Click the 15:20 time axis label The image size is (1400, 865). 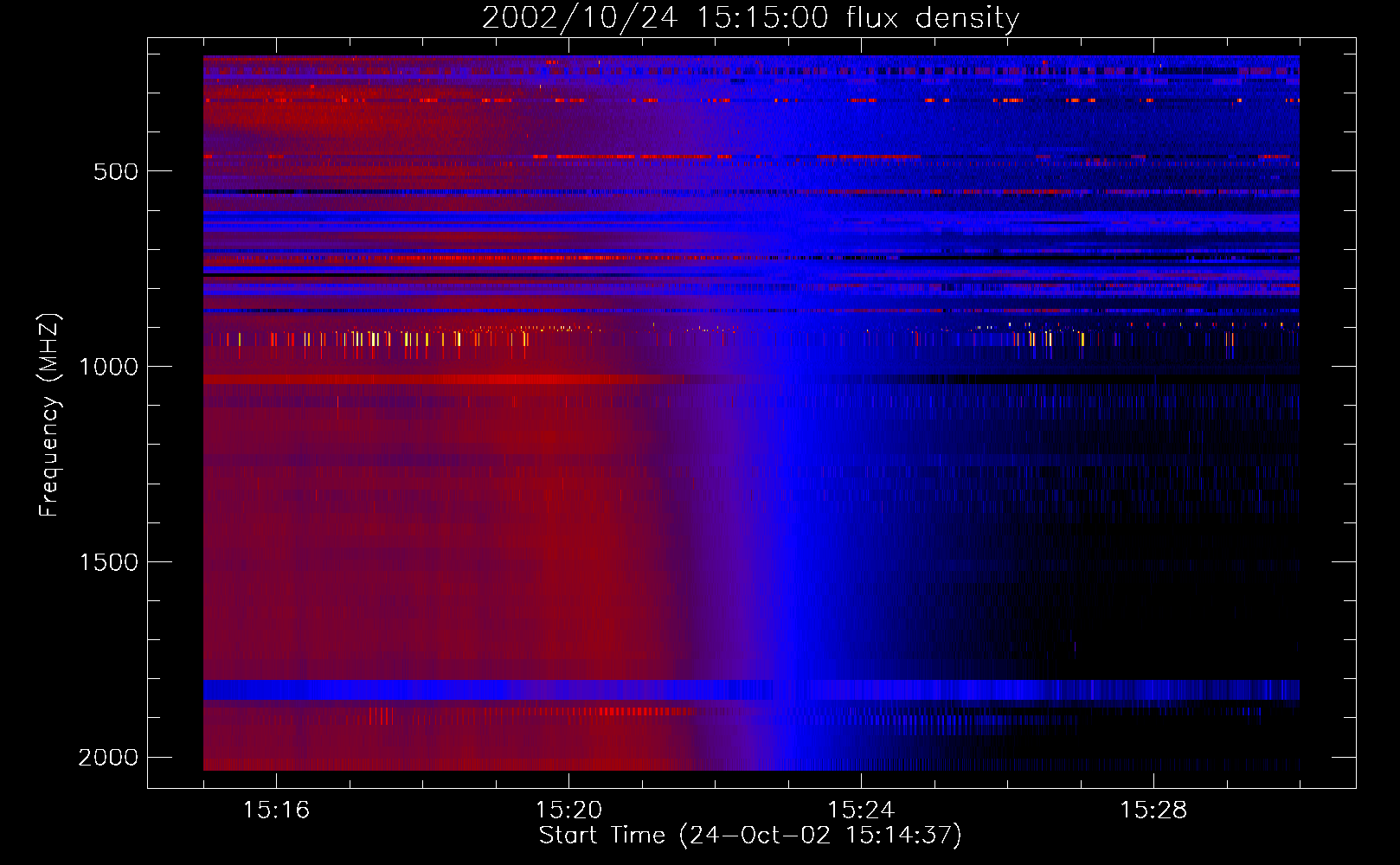(568, 811)
